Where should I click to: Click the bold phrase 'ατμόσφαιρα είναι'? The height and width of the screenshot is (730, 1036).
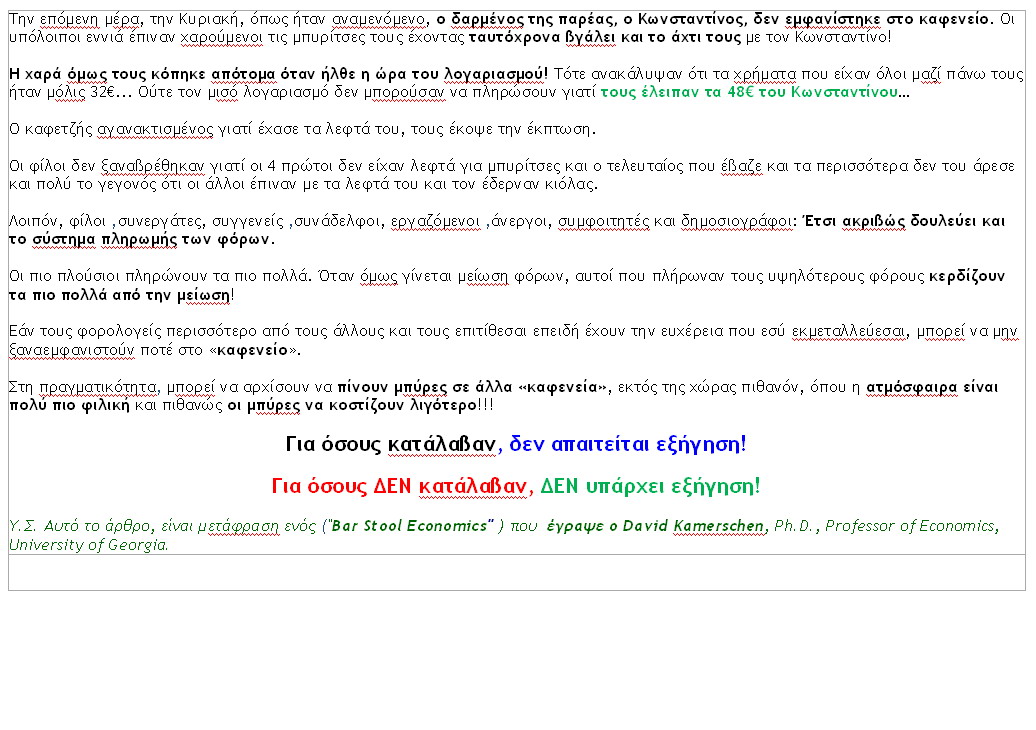pos(932,387)
